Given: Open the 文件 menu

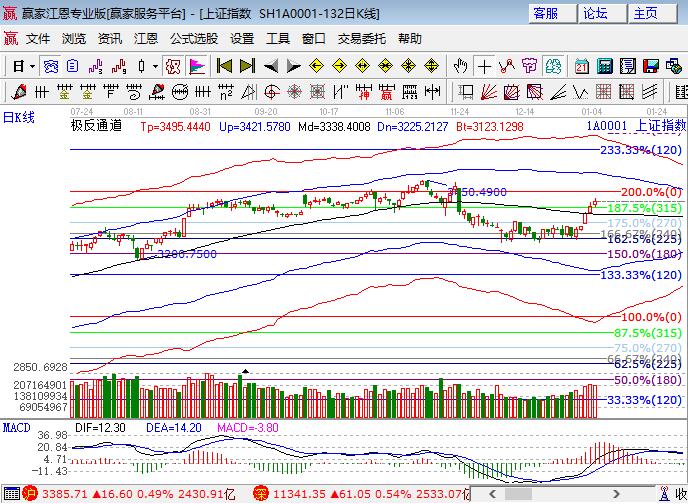Looking at the screenshot, I should pos(38,39).
